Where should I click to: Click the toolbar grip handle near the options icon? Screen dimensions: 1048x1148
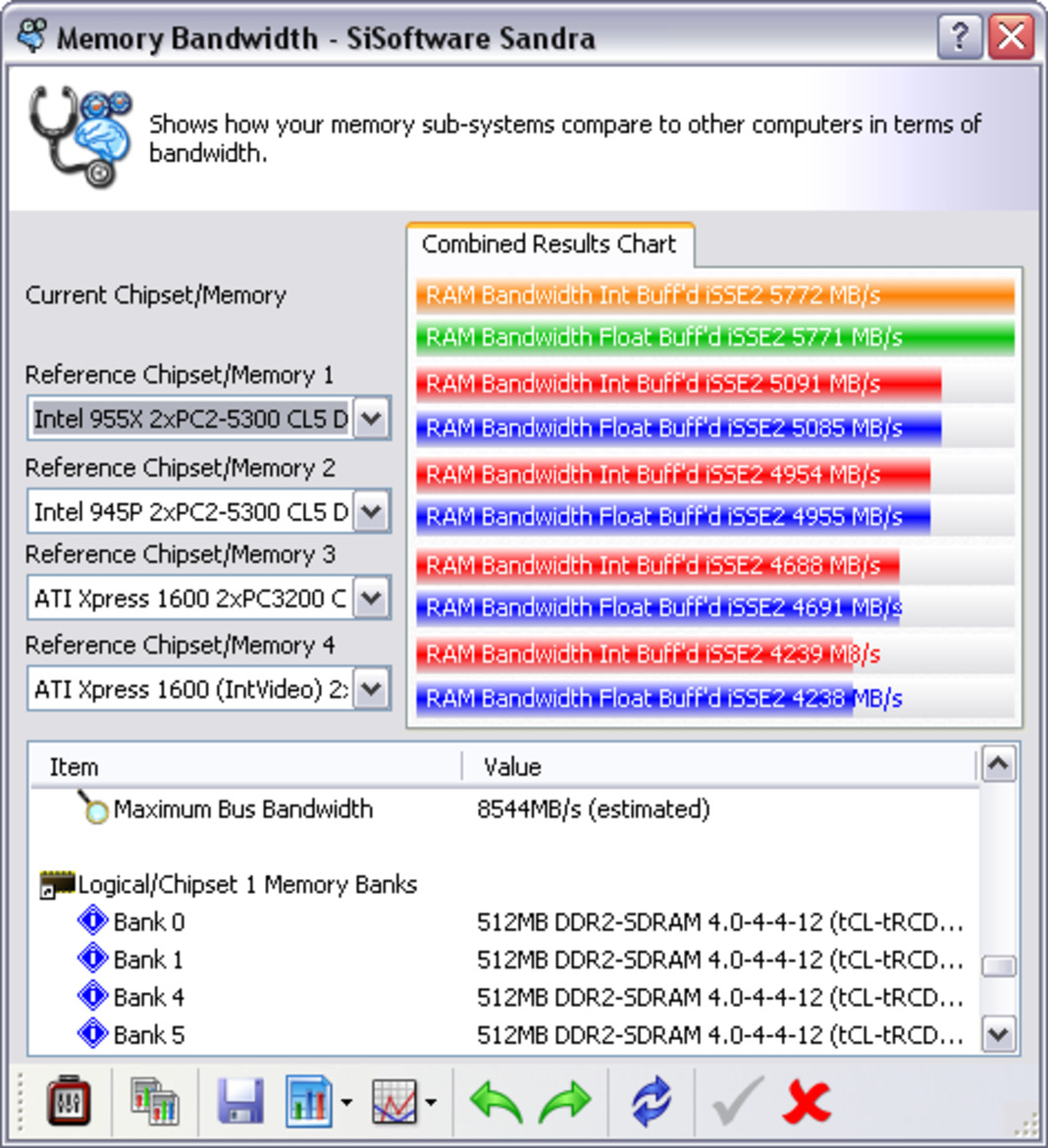(20, 1102)
